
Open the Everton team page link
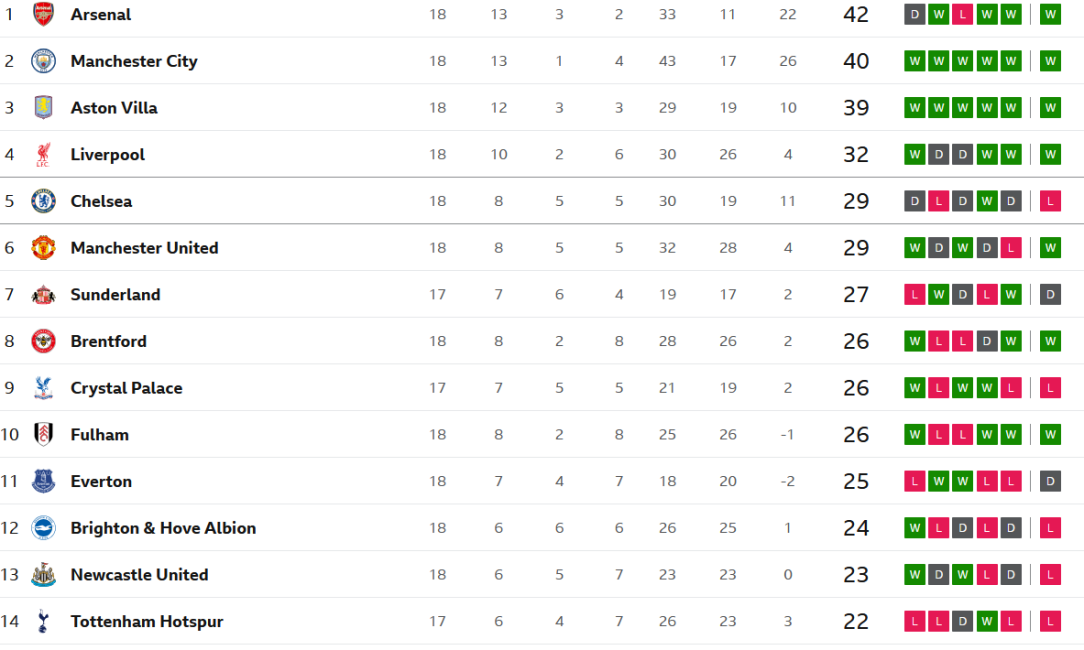click(101, 481)
